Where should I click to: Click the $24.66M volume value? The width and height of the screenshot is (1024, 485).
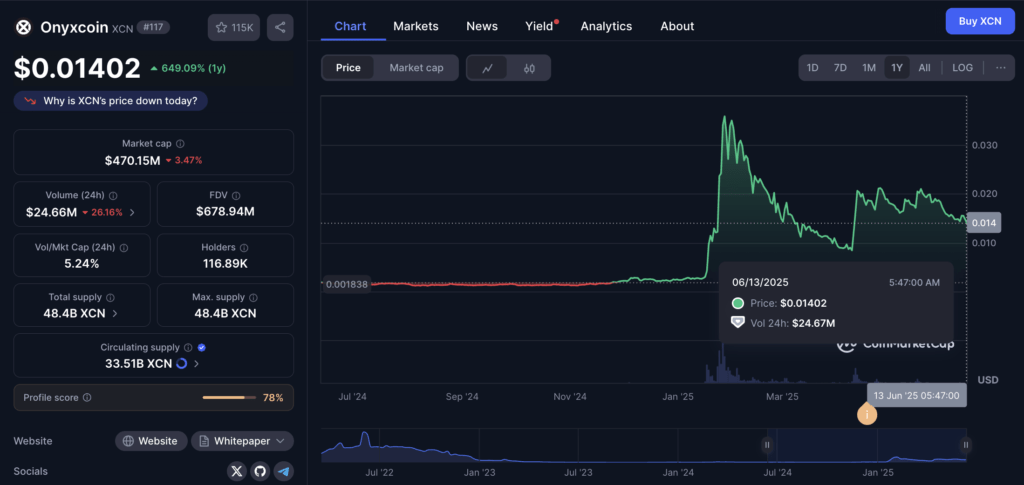click(52, 212)
